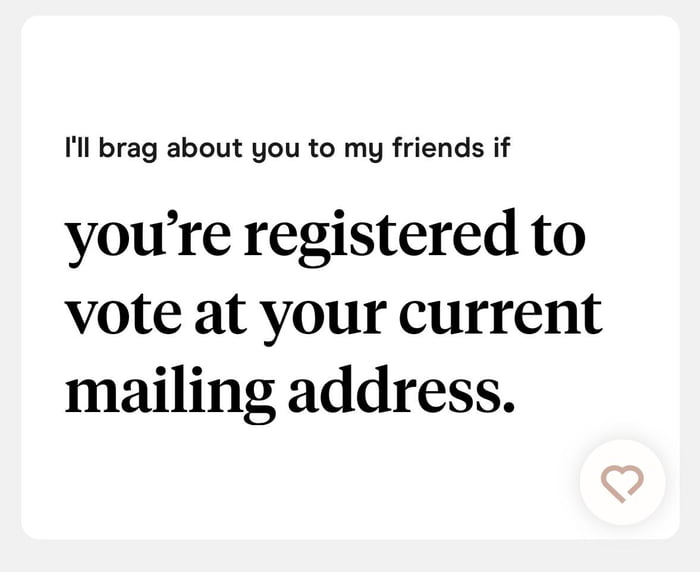The width and height of the screenshot is (700, 572).
Task: Click the word "current" in the answer
Action: [501, 314]
